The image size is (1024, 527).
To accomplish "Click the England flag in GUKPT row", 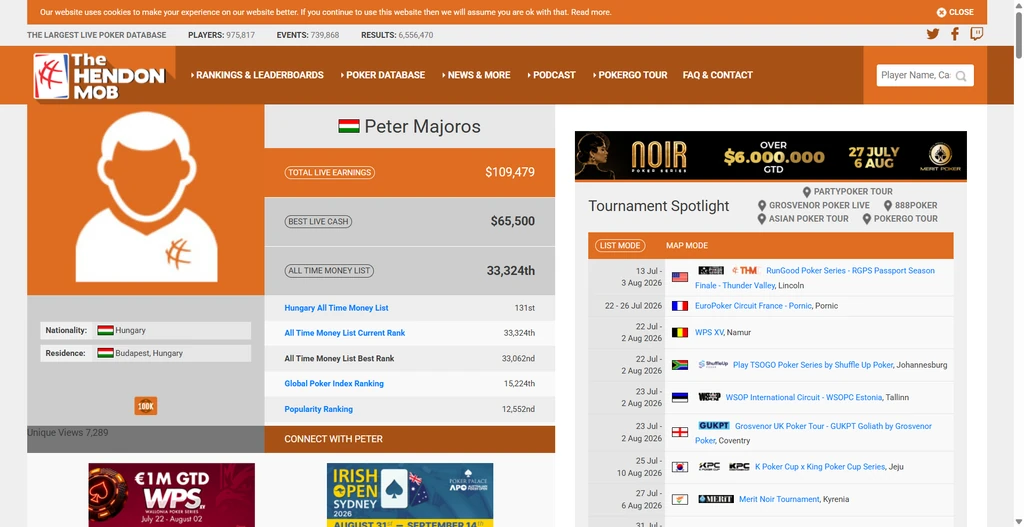I will (x=680, y=432).
